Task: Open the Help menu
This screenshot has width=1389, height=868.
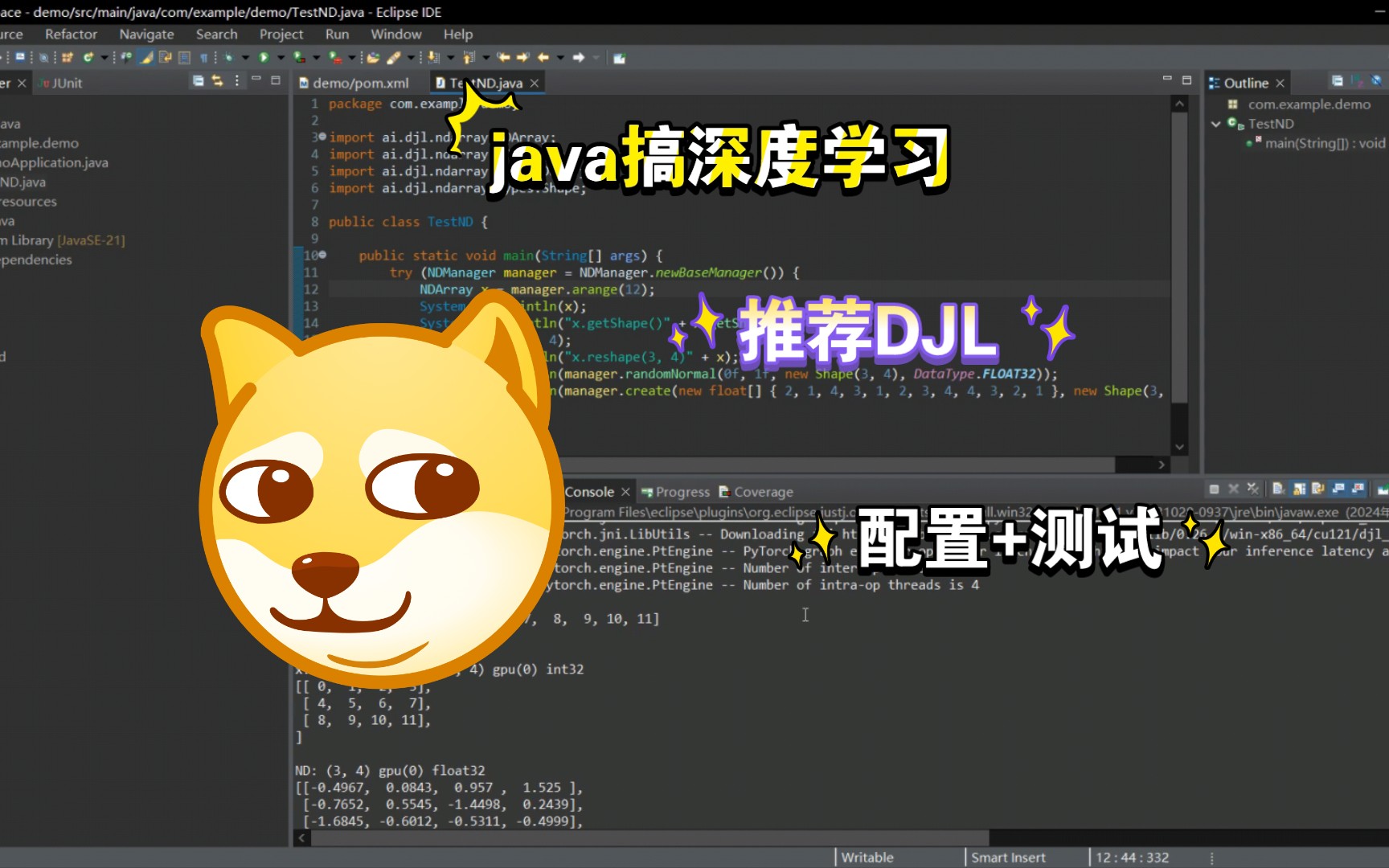Action: tap(457, 34)
